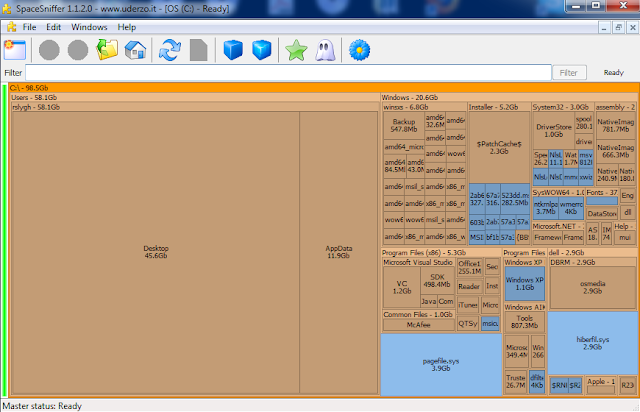Click the Microsoft.NET folder header
Screen dimensions: 640x412
558,226
